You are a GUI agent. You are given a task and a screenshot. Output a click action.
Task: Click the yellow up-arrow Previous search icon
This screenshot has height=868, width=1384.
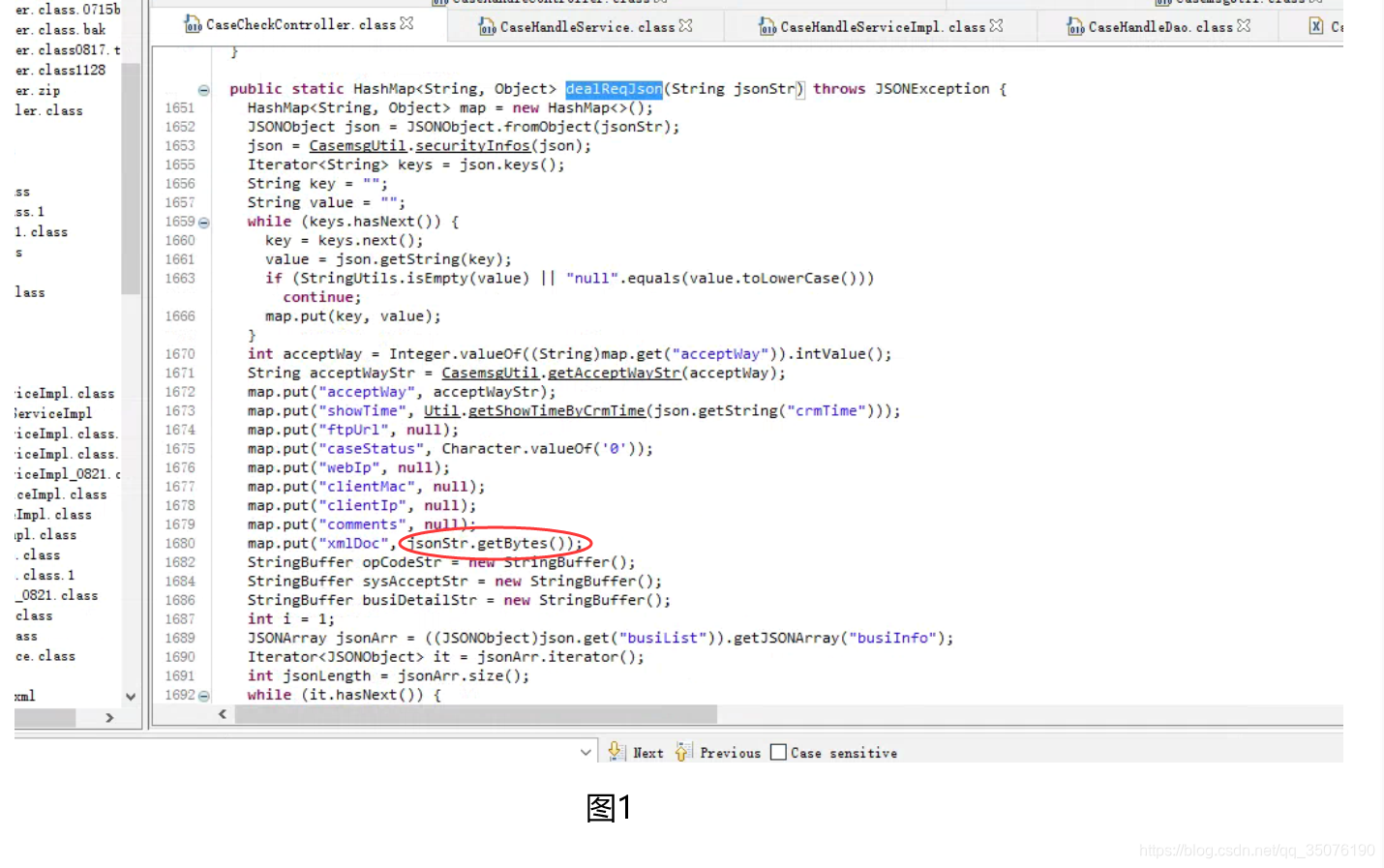683,752
